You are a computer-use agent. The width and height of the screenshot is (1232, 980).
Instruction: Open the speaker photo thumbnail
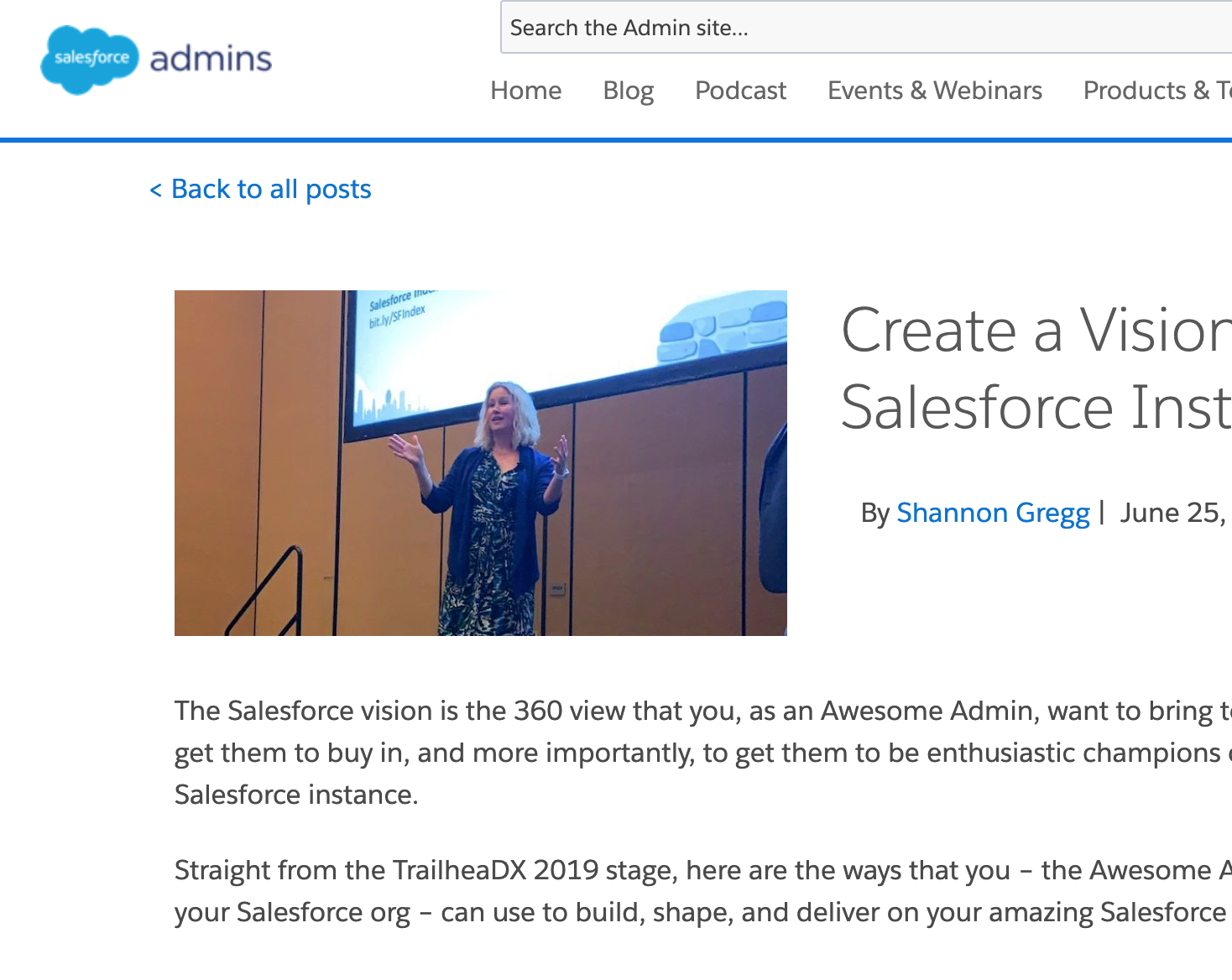[481, 463]
